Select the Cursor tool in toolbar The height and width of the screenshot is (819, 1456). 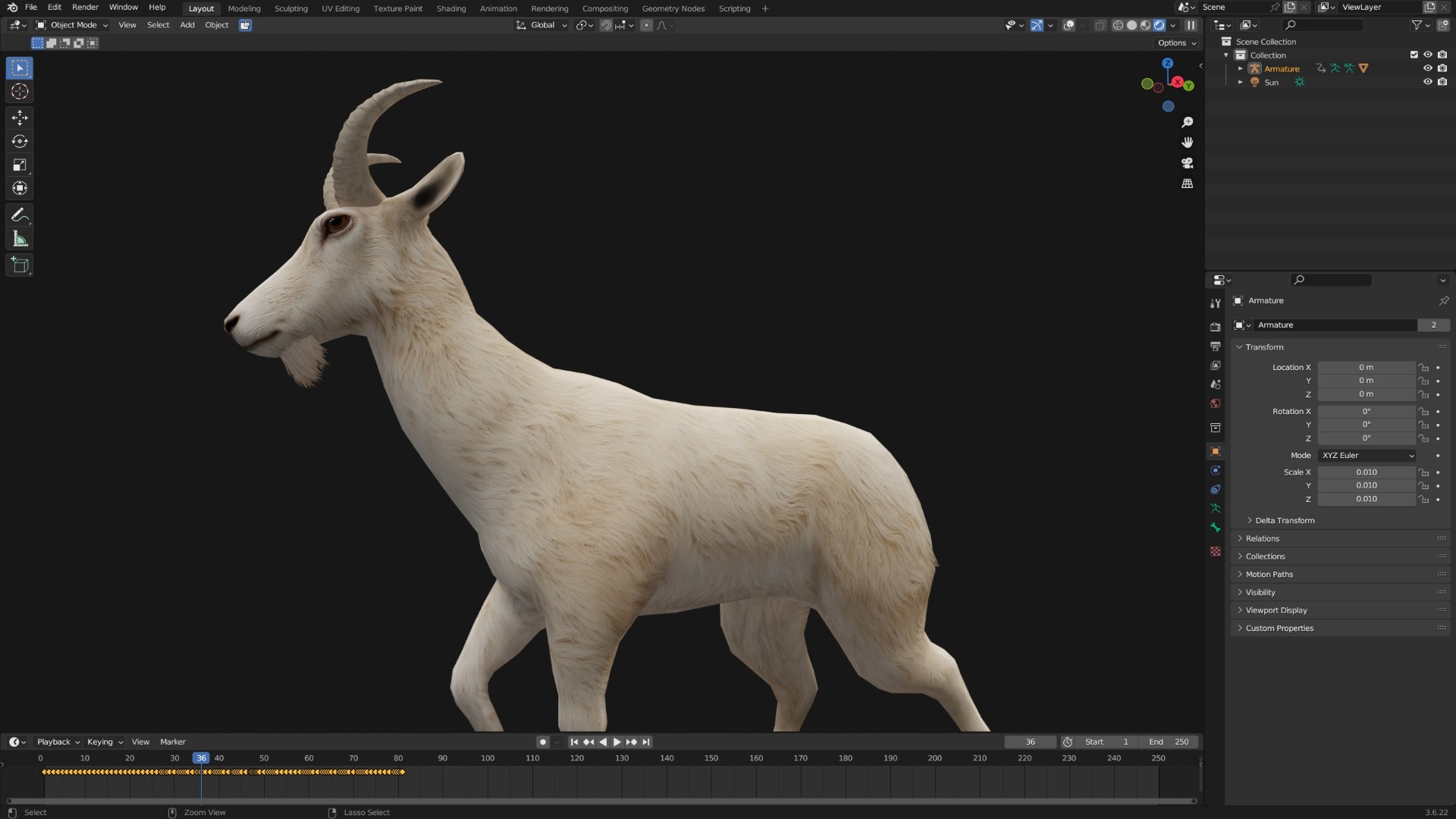20,92
